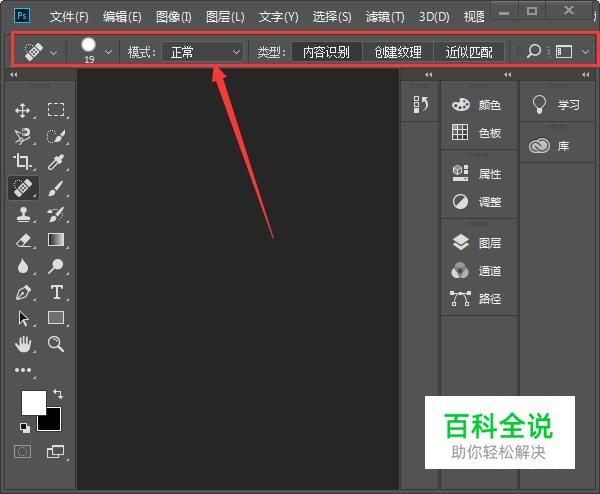Expand the History panel column arrows
600x494 pixels.
pyautogui.click(x=429, y=75)
